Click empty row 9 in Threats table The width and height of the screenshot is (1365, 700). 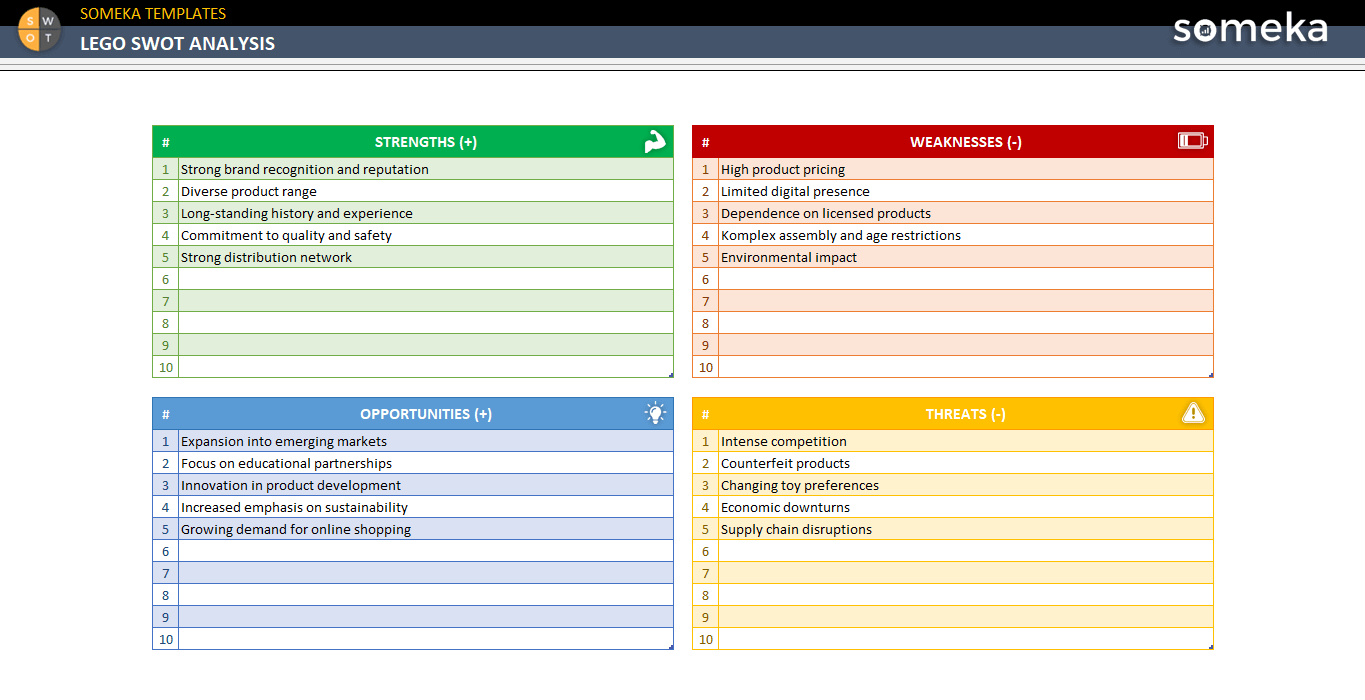[966, 617]
